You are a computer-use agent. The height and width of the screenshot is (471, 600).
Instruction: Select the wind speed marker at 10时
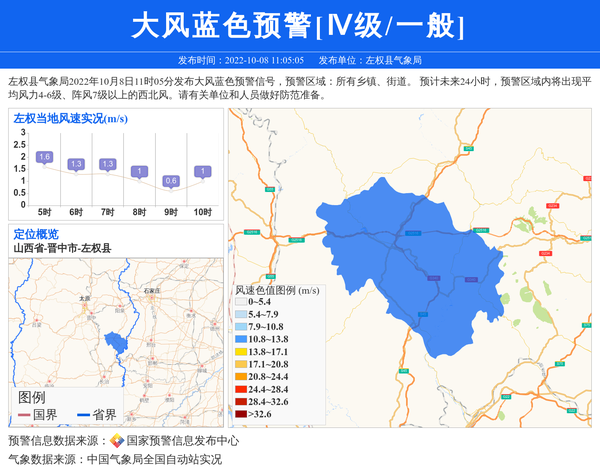203,172
